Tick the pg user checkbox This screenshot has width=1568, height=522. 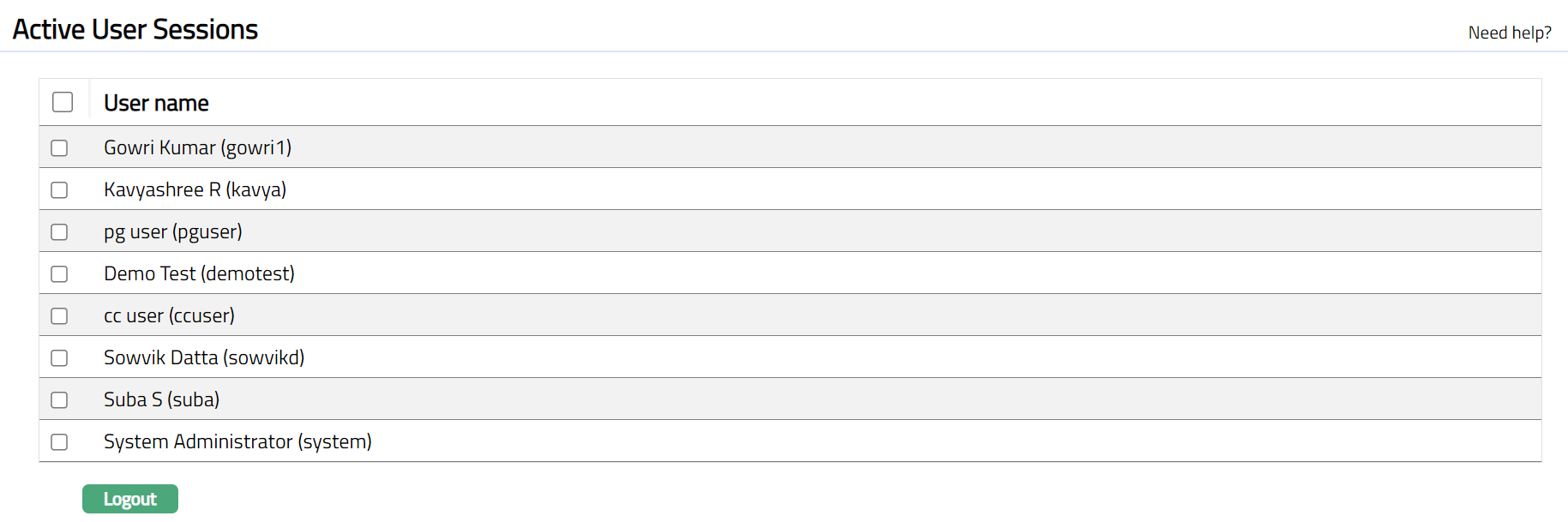pos(59,232)
